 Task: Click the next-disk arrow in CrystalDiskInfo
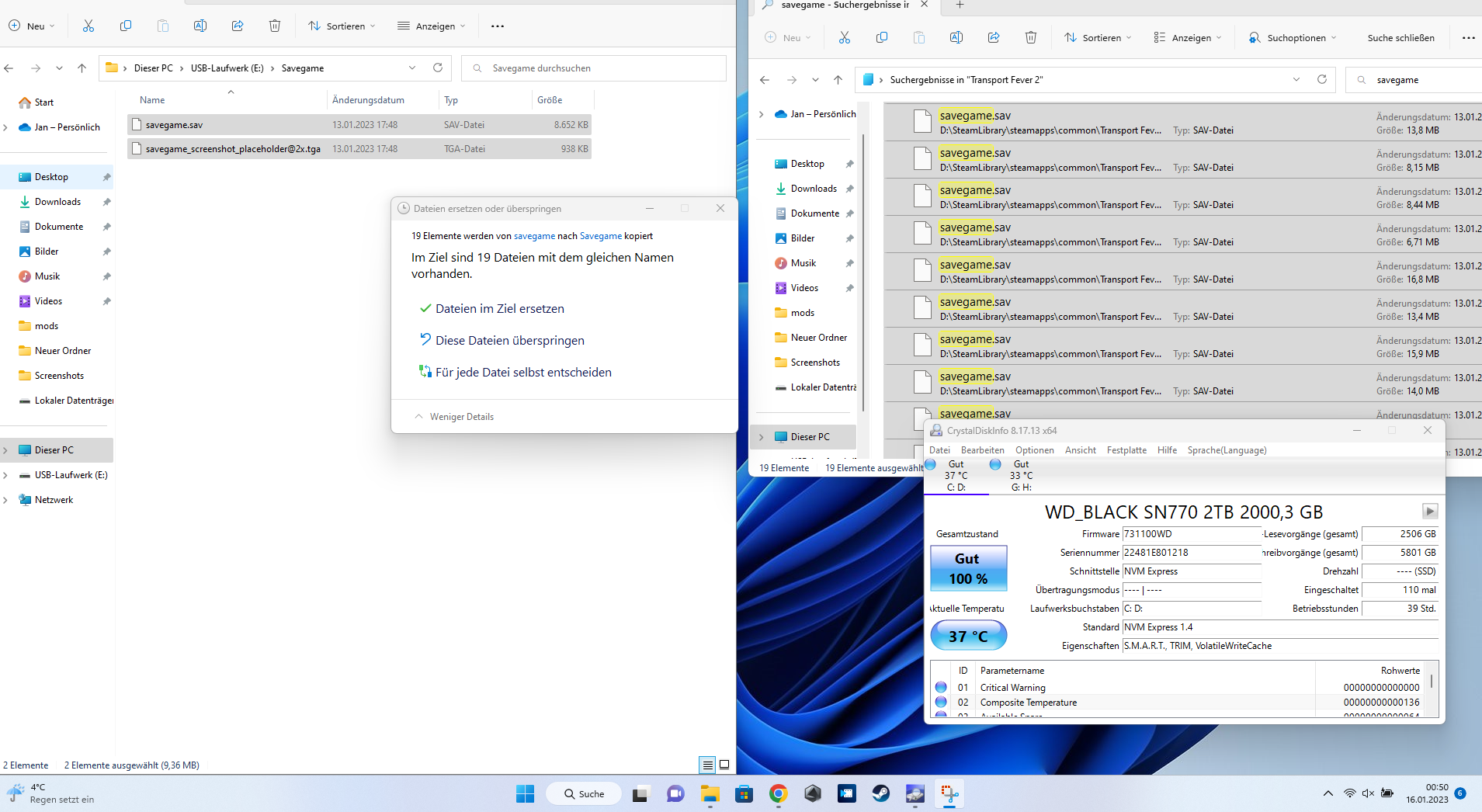(x=1430, y=511)
